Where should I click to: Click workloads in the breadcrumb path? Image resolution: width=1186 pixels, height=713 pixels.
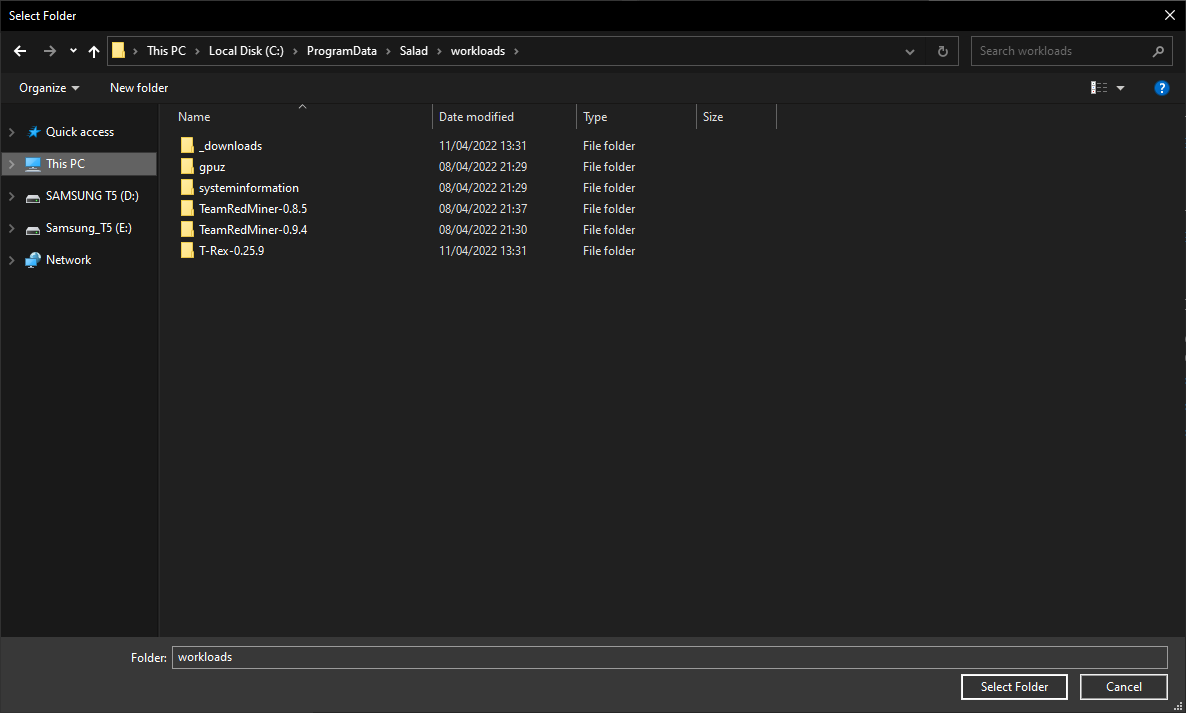pos(478,51)
